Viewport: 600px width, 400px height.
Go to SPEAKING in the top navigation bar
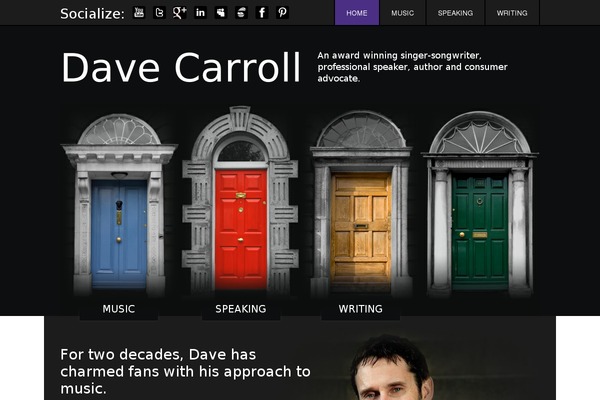click(x=455, y=13)
